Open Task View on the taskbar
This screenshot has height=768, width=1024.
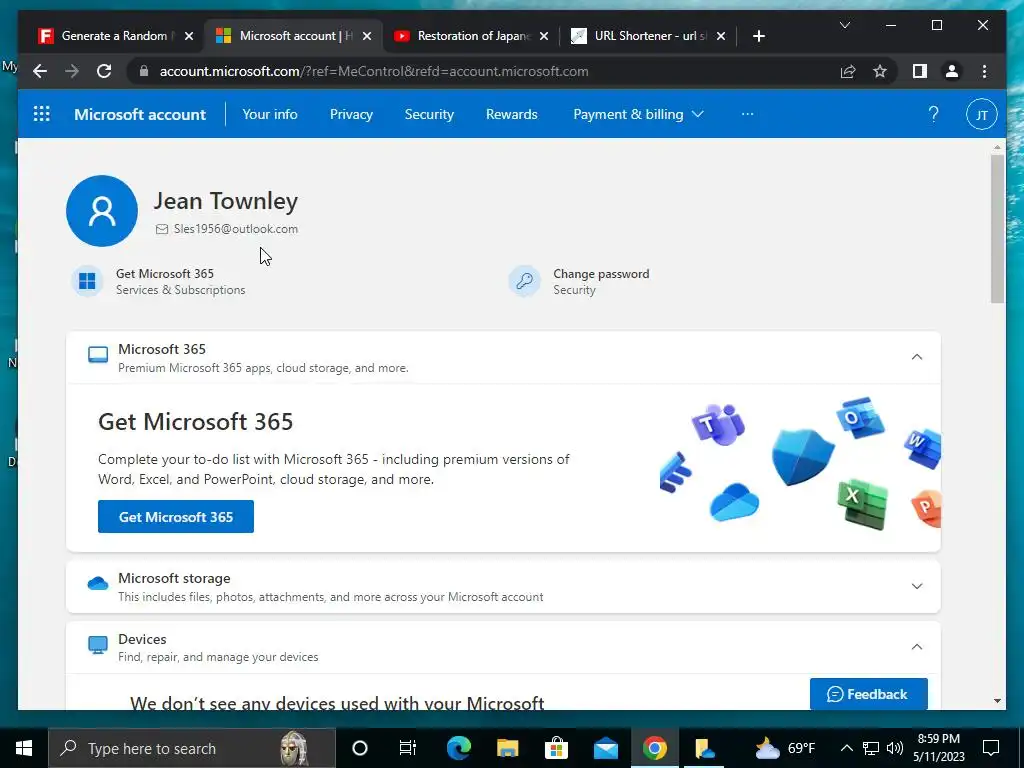408,748
